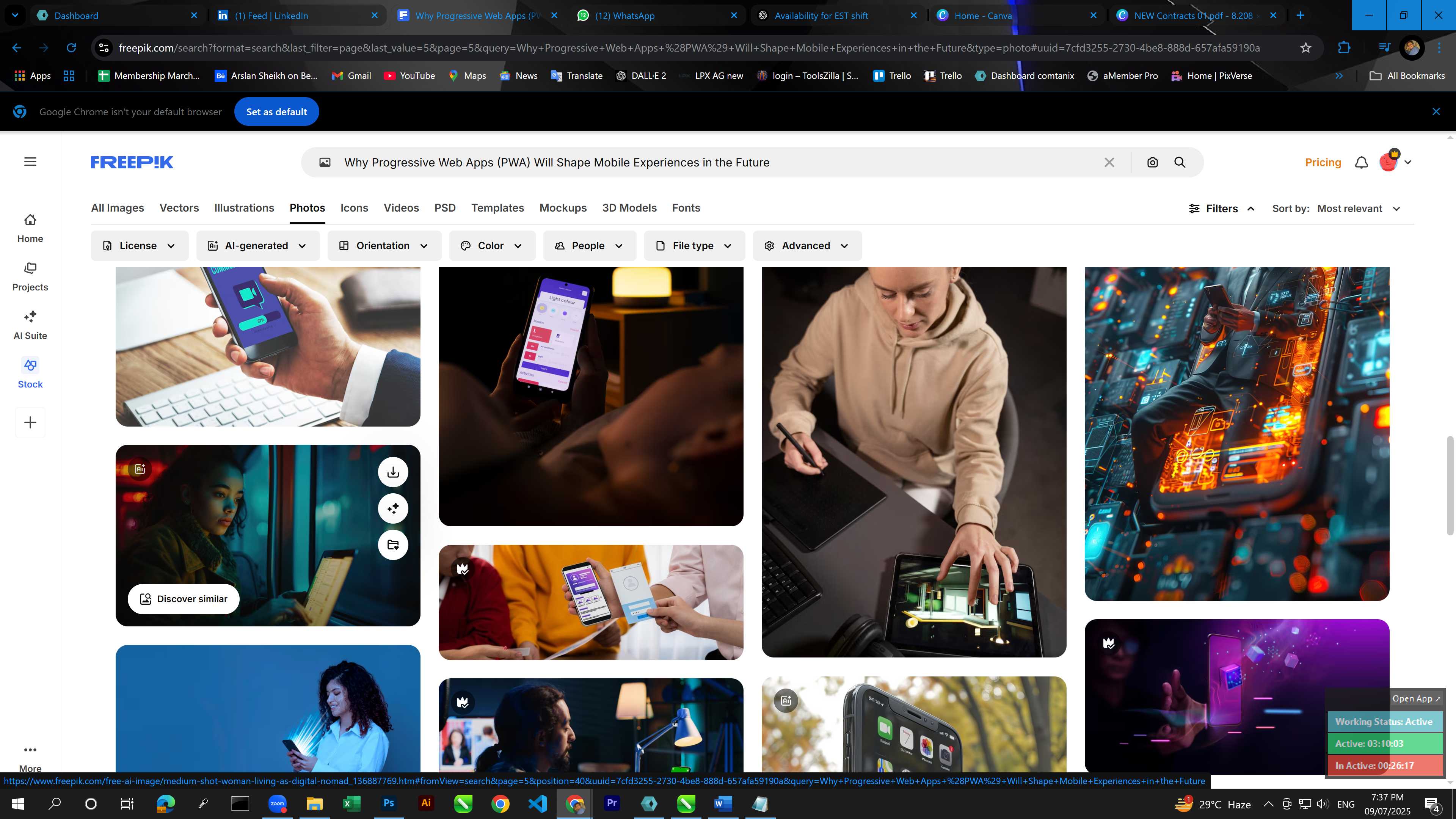Screen dimensions: 1456x819
Task: Open Excel from taskbar
Action: pyautogui.click(x=351, y=803)
